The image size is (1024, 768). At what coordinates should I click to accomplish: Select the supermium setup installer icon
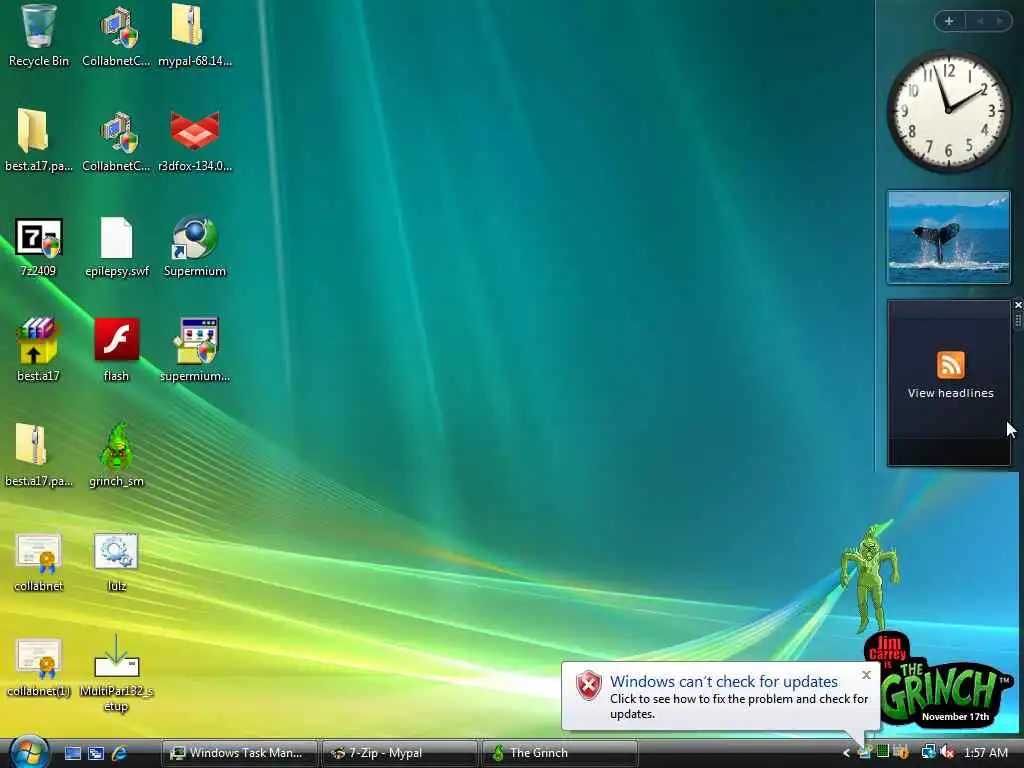195,350
